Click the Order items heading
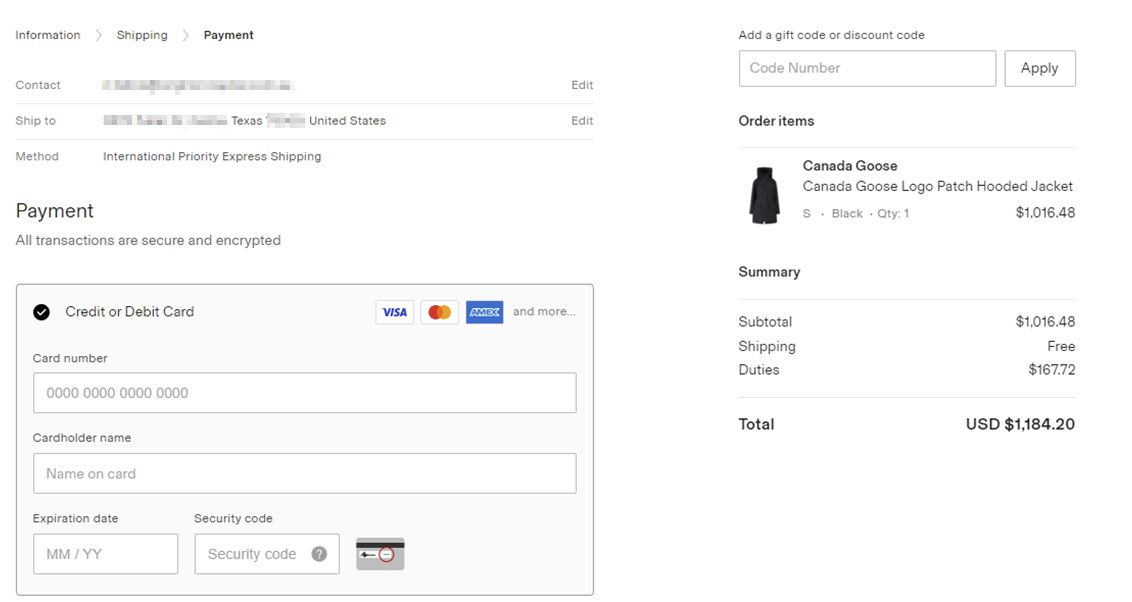This screenshot has width=1132, height=602. point(776,121)
